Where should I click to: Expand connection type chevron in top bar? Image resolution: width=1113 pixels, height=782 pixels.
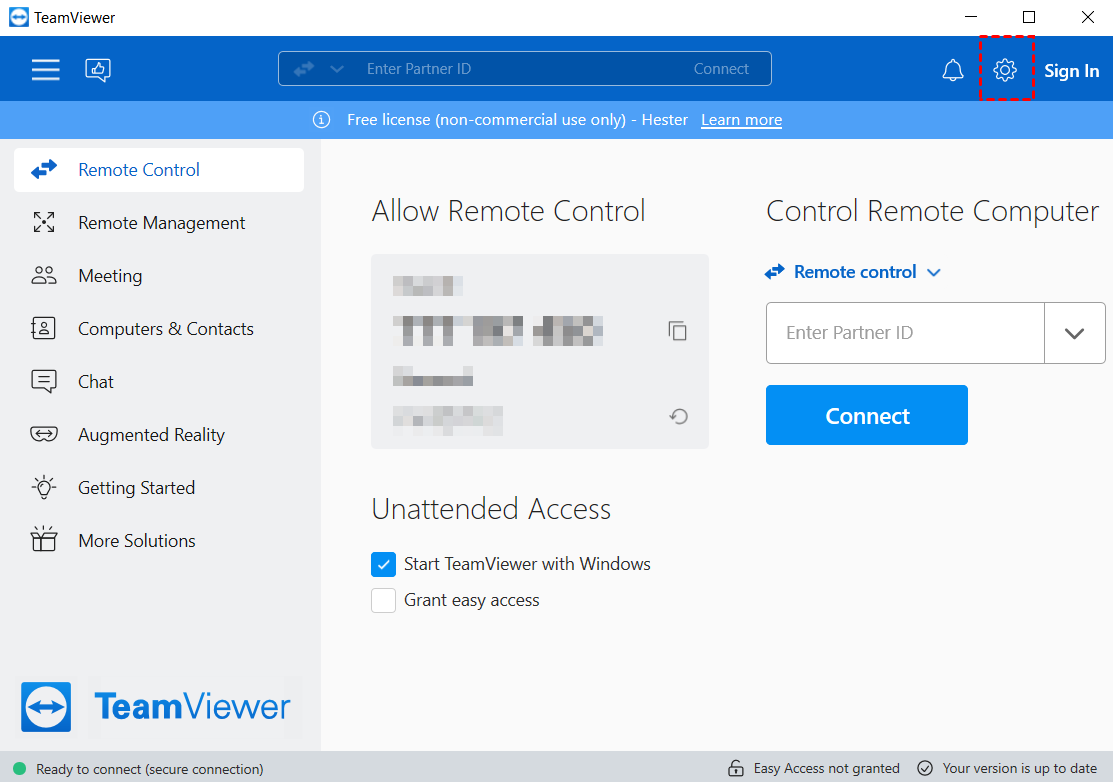point(336,69)
